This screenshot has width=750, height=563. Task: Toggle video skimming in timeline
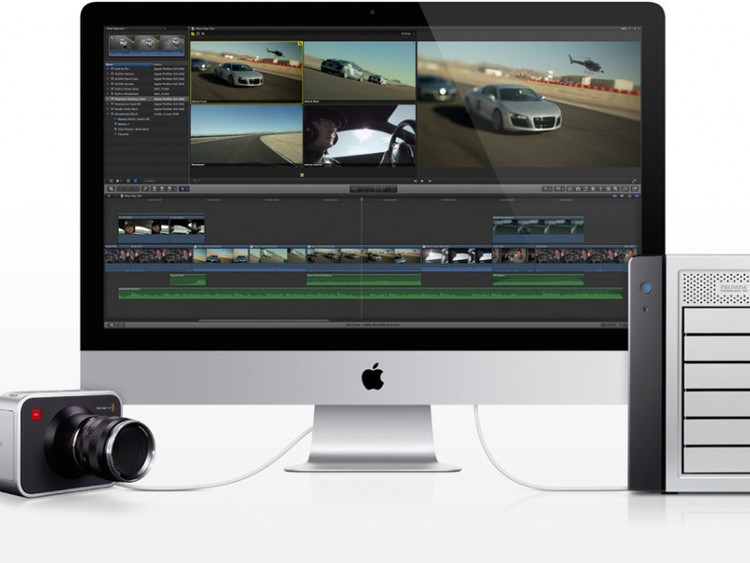pyautogui.click(x=615, y=196)
